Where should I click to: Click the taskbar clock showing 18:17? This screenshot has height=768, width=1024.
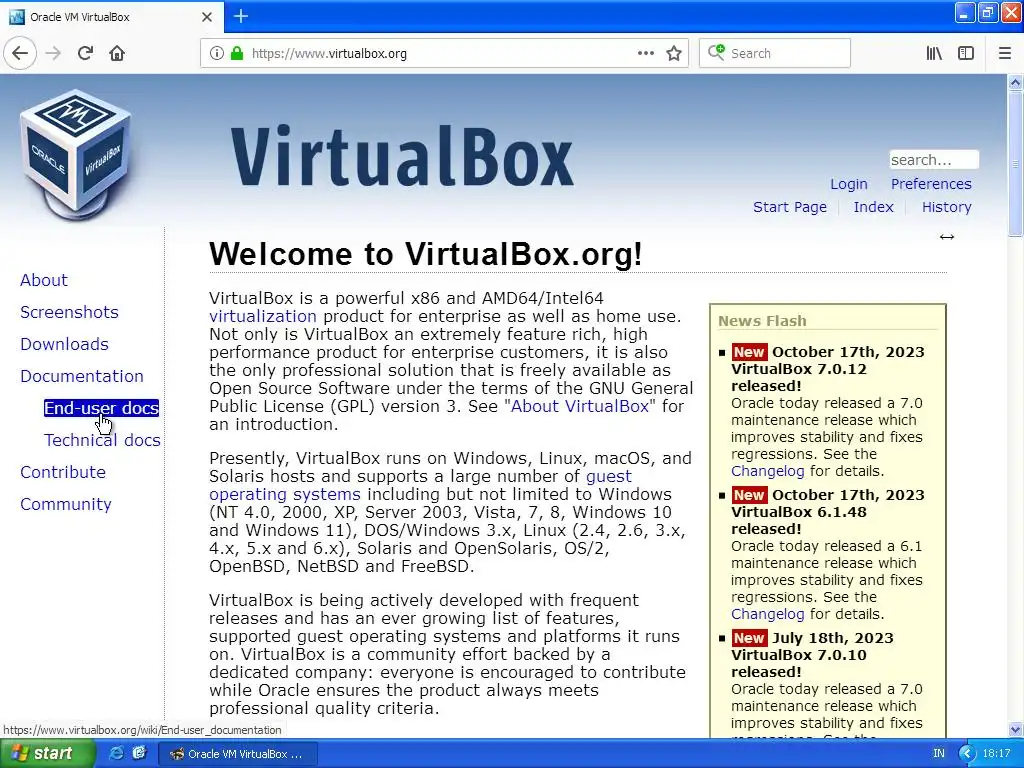click(x=996, y=754)
